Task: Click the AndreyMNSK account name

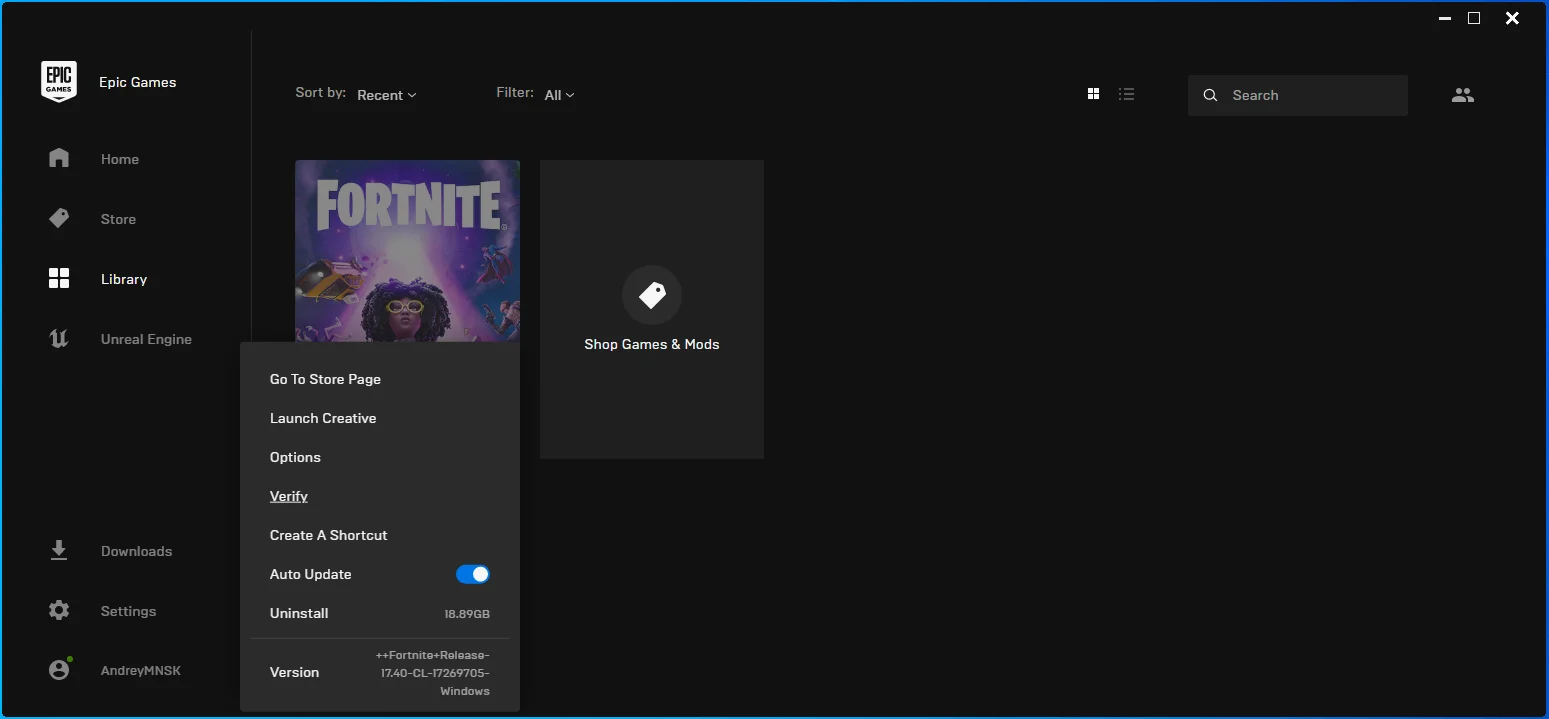Action: (x=141, y=670)
